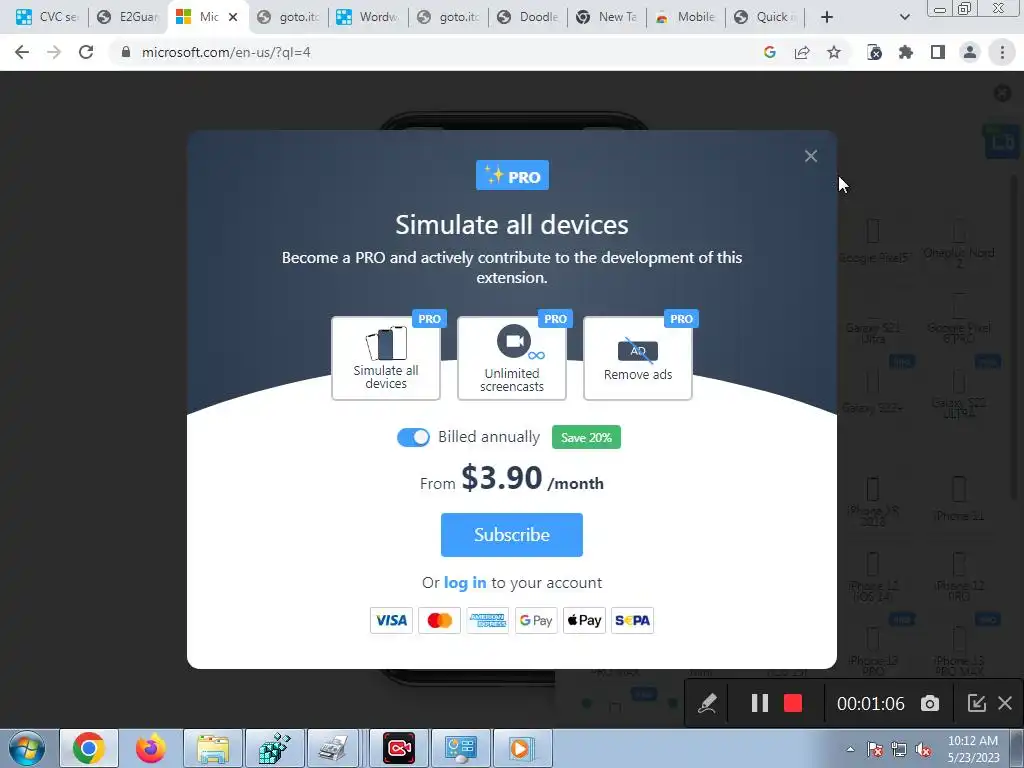Open the tab search dropdown

pos(904,17)
